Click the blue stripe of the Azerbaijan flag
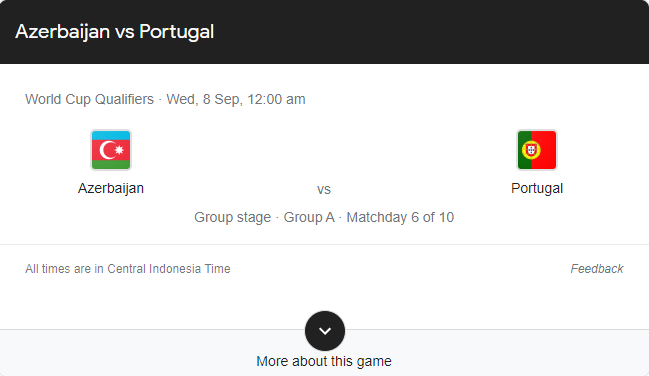649x376 pixels. tap(111, 135)
